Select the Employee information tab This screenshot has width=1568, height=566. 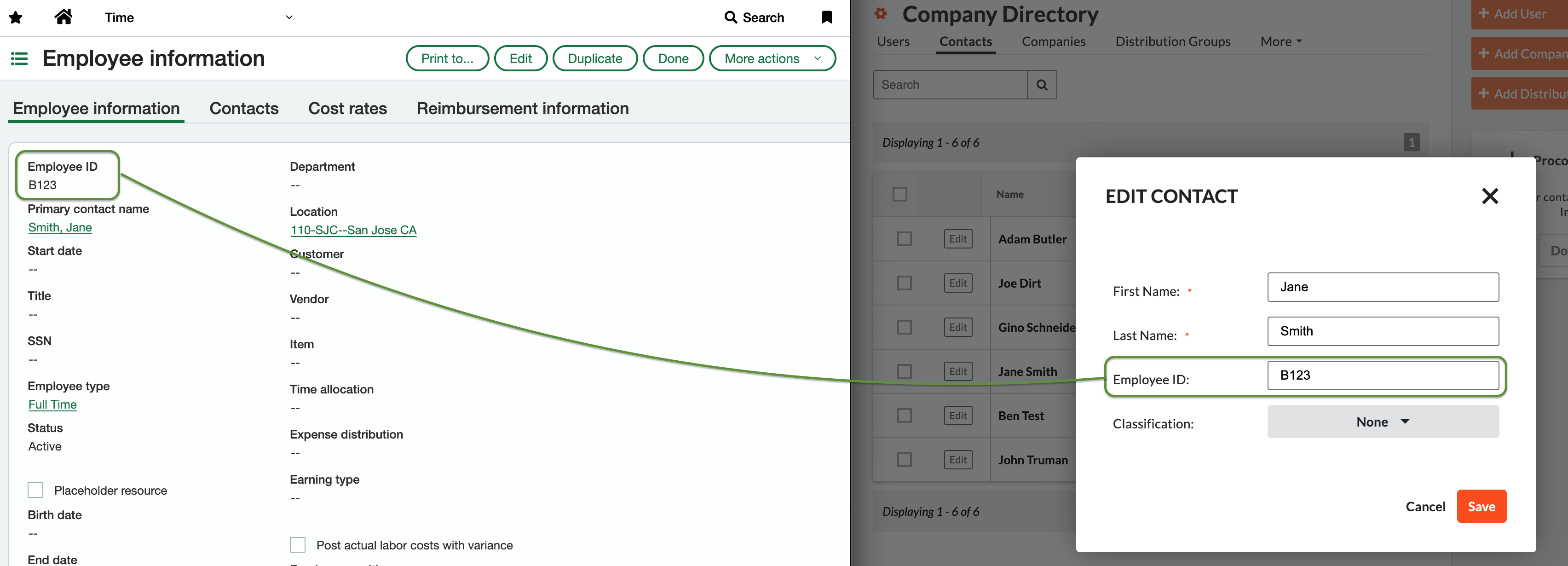(x=96, y=108)
